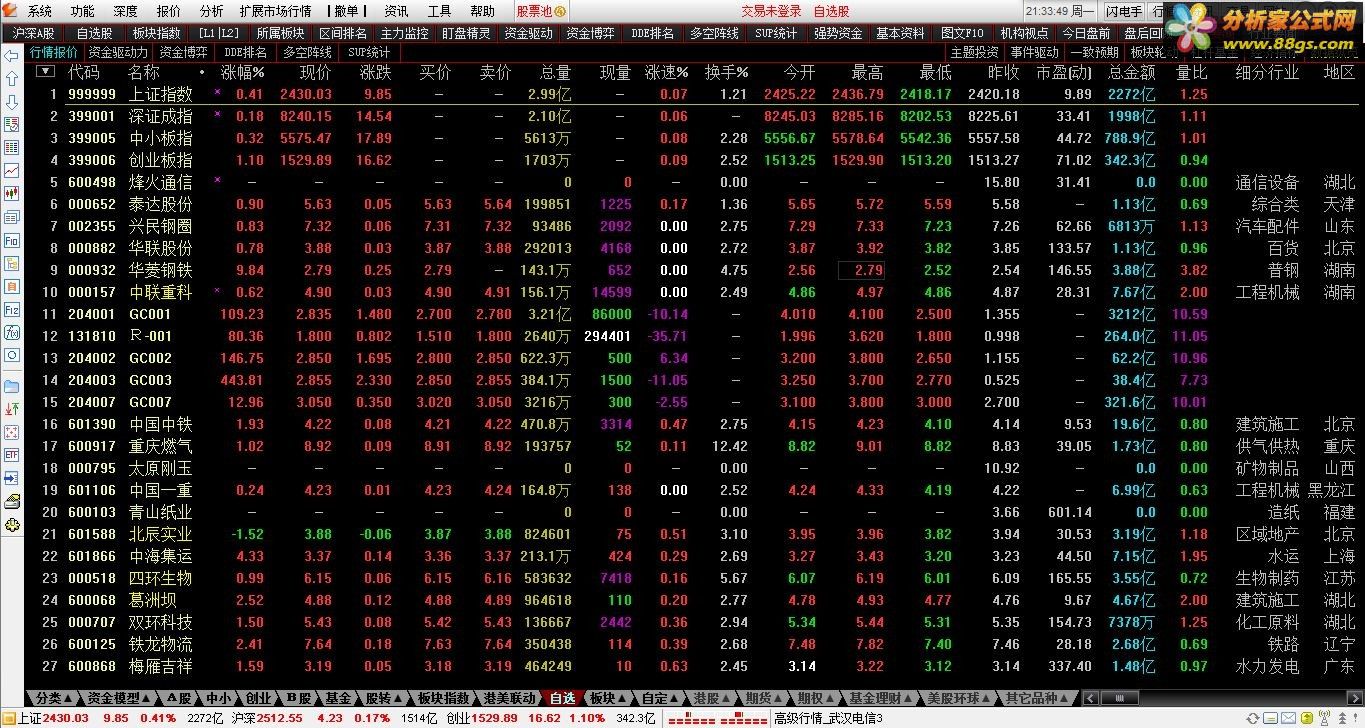Click the red-white grid indicator in status bar

[x=717, y=719]
